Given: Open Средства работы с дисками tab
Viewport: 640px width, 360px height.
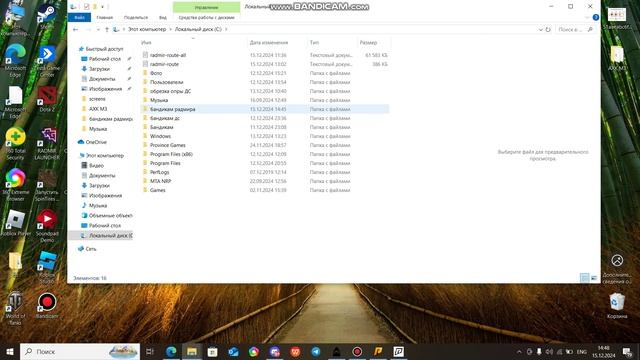Looking at the screenshot, I should [207, 18].
